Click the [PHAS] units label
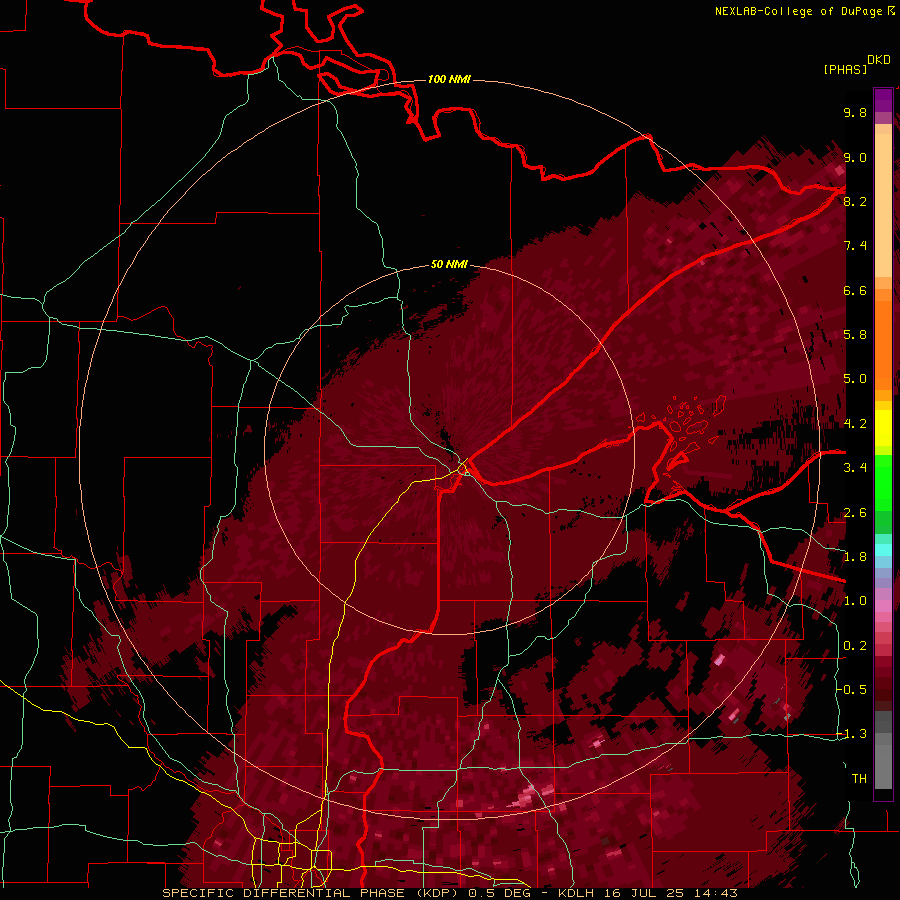Image resolution: width=900 pixels, height=900 pixels. pos(845,70)
